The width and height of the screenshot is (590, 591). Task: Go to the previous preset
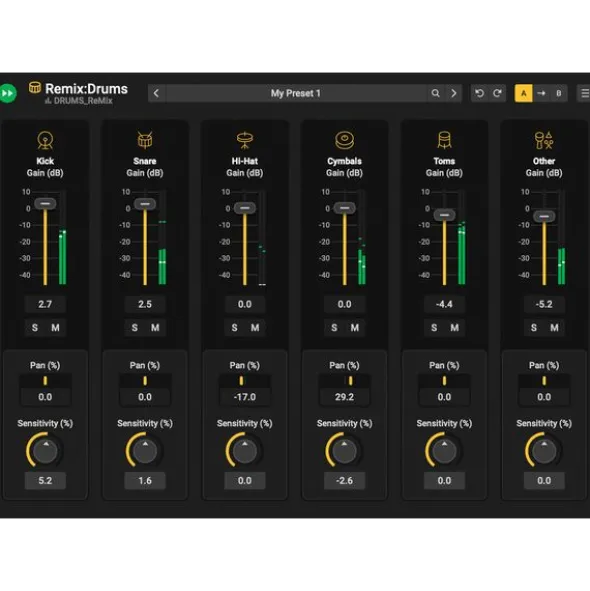coord(156,93)
